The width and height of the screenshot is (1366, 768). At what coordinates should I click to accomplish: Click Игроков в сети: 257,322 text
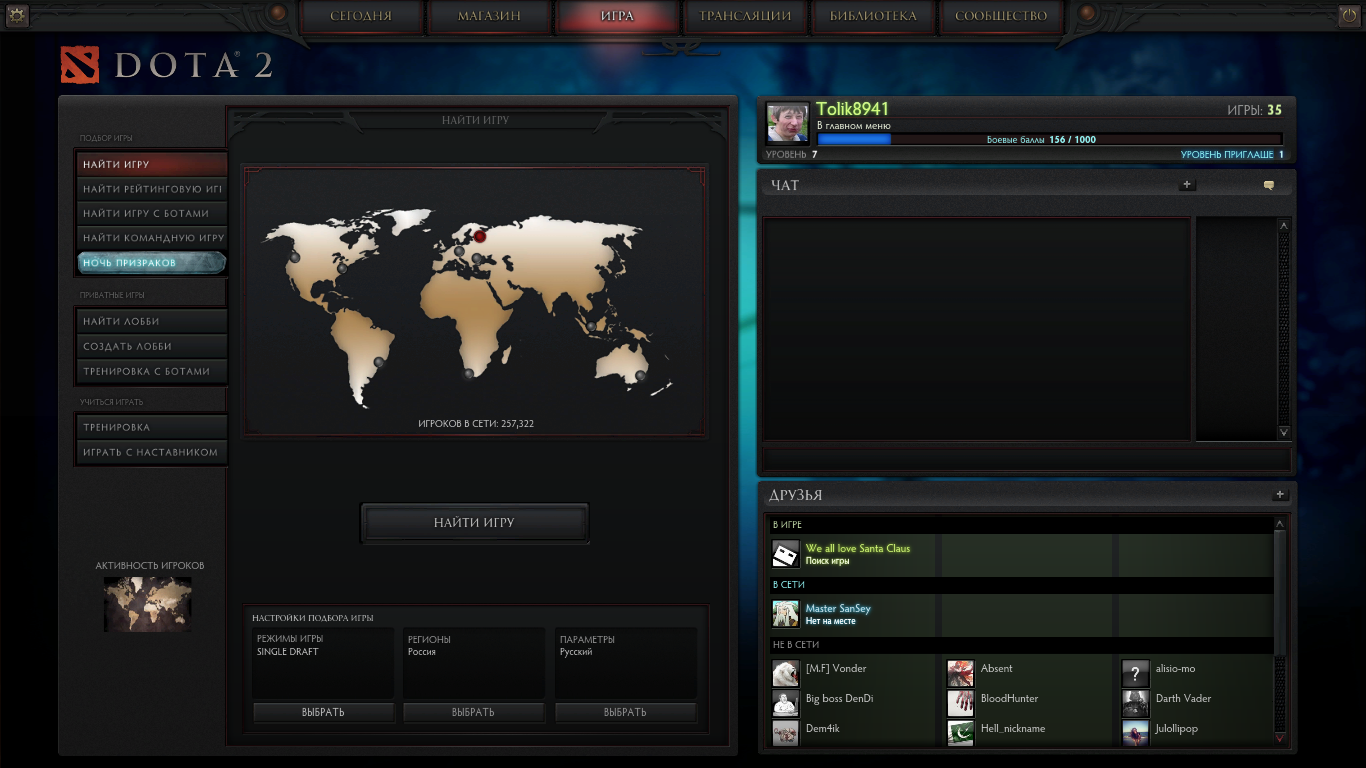[476, 424]
